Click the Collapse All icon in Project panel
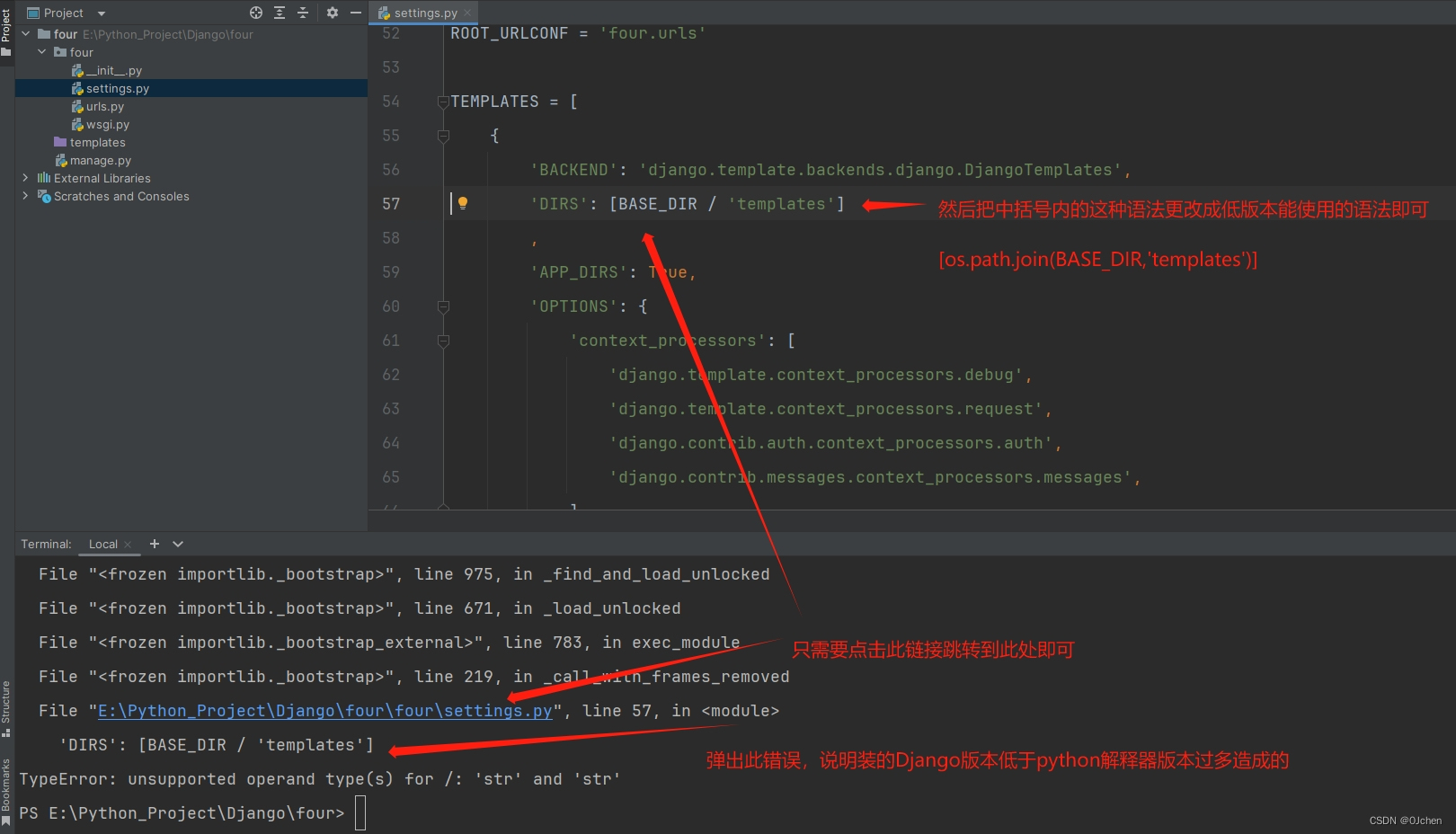The height and width of the screenshot is (834, 1456). (303, 13)
